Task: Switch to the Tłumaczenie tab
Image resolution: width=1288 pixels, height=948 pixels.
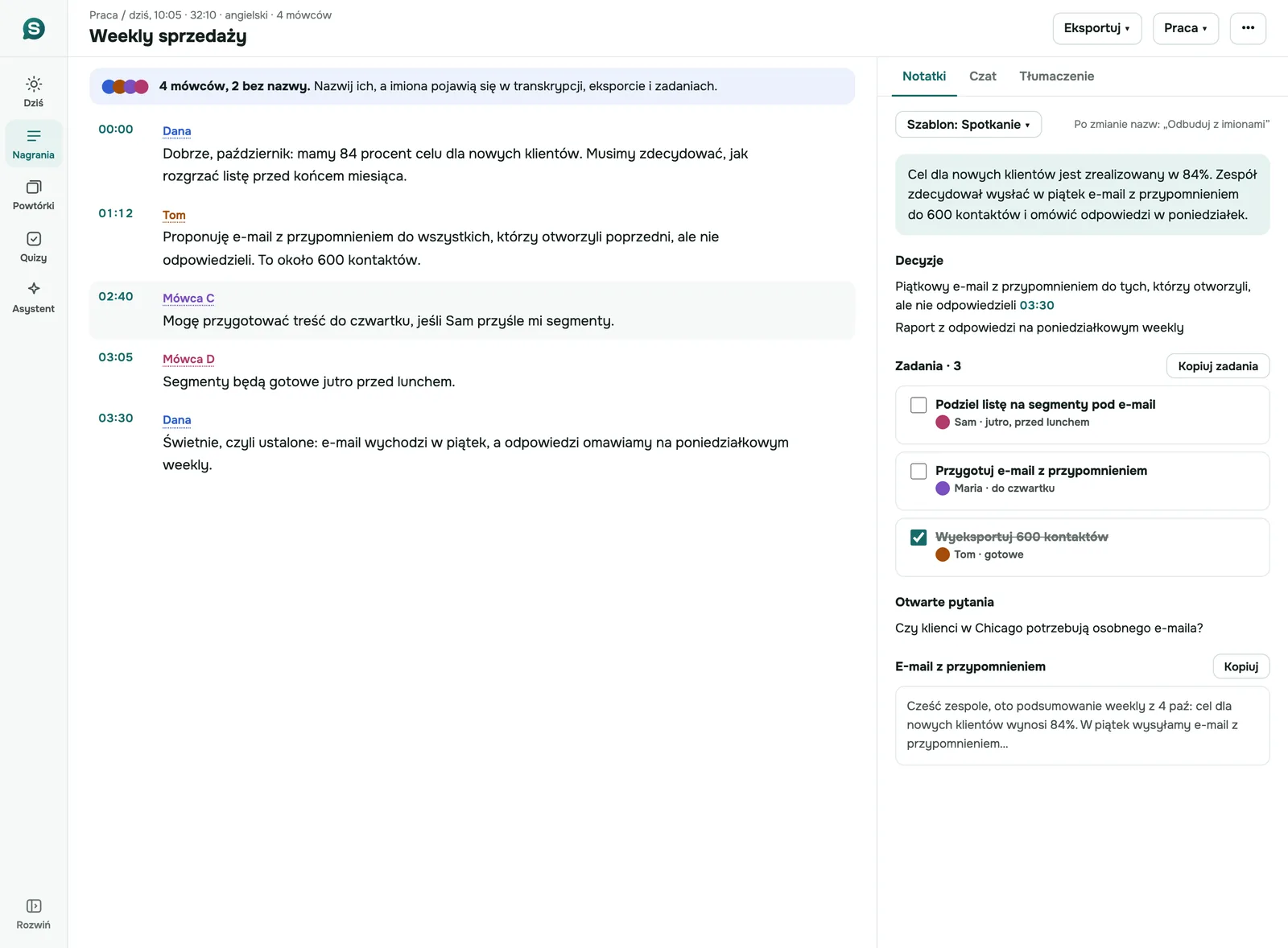Action: click(1057, 76)
